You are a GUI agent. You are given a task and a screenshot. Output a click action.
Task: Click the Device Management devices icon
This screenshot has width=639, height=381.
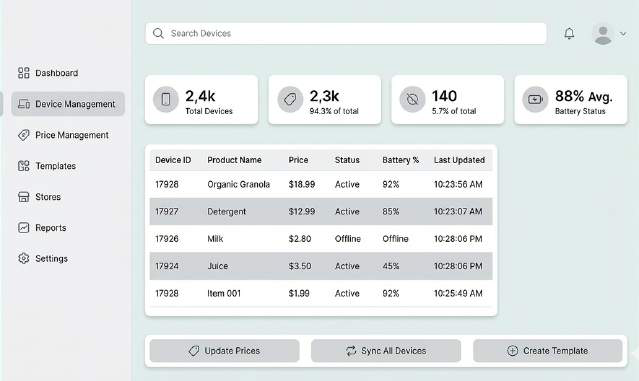point(24,104)
